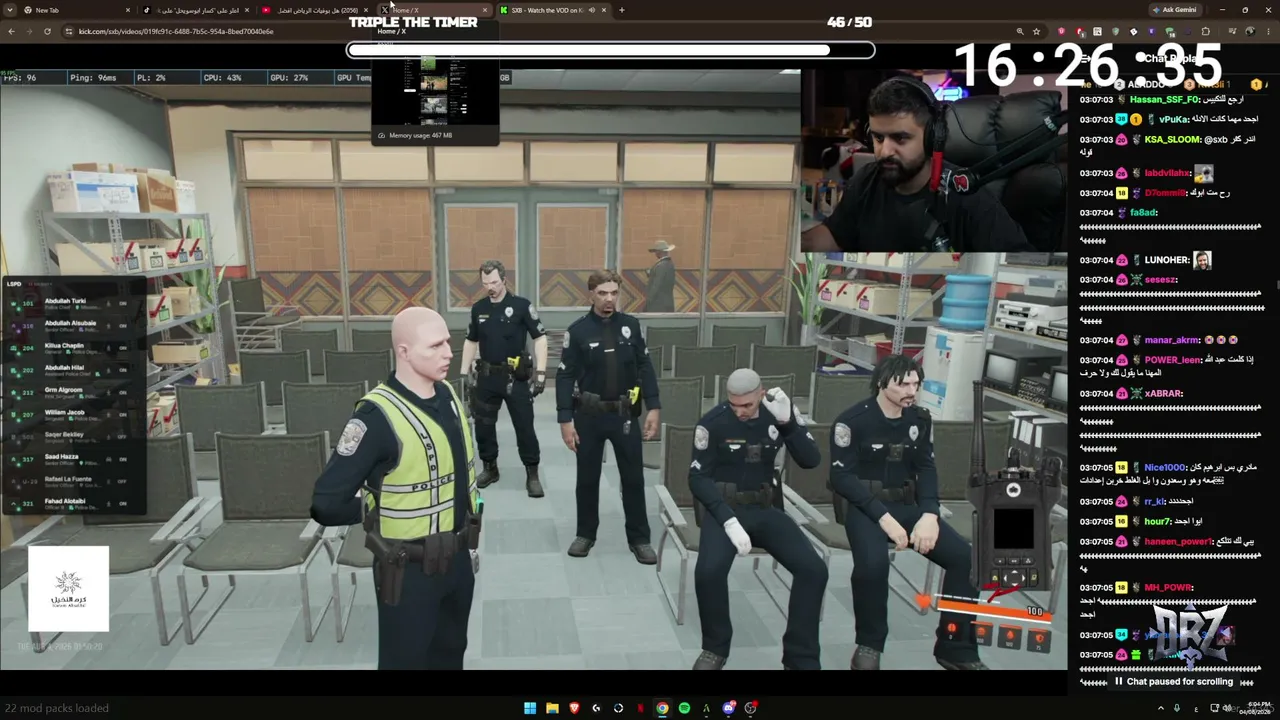Click fa8ad's username in chat
The width and height of the screenshot is (1280, 720).
(x=1144, y=213)
